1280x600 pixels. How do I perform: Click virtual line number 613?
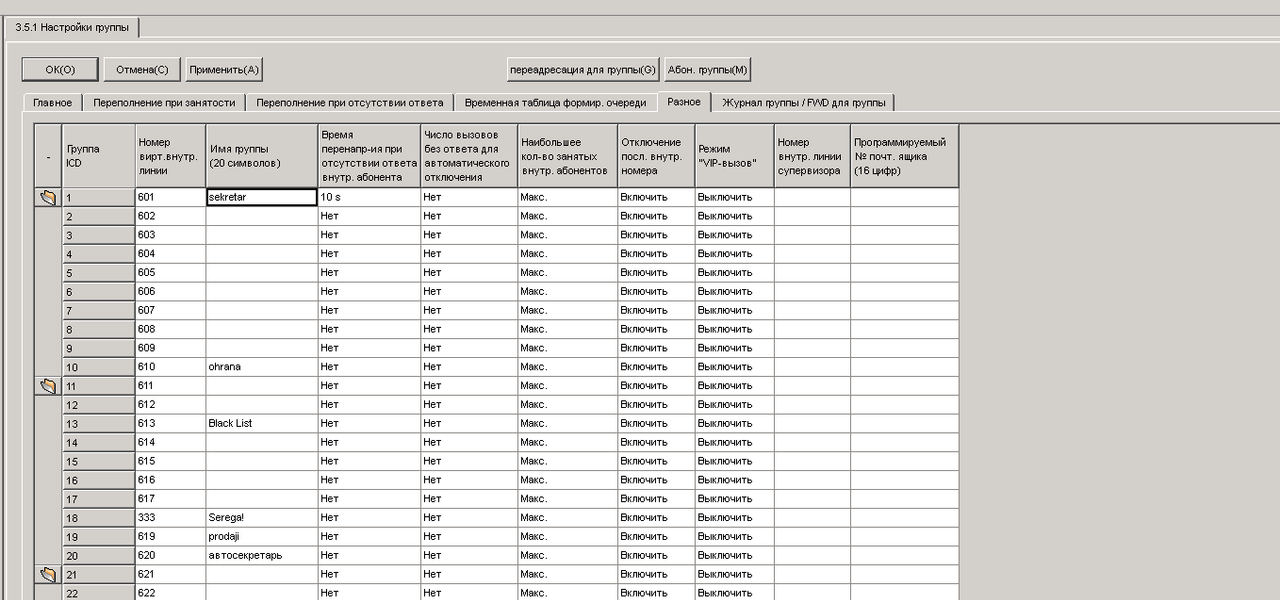170,423
